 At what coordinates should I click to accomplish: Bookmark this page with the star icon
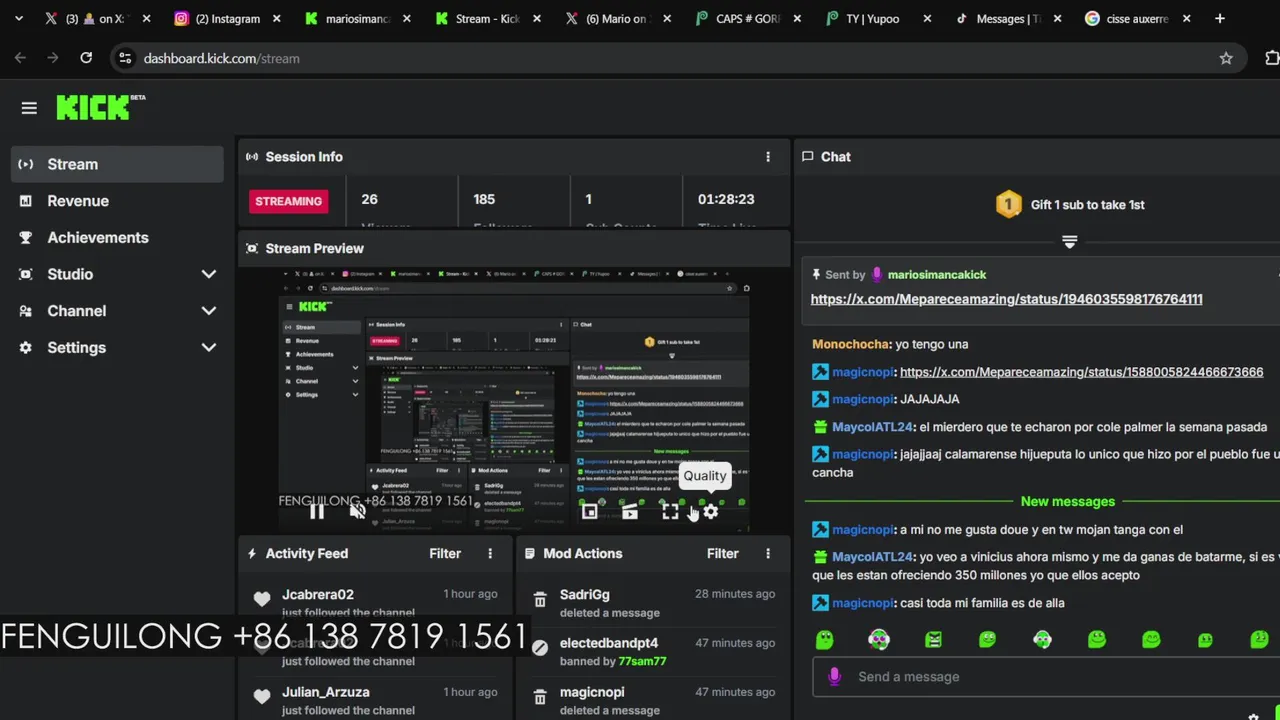pyautogui.click(x=1226, y=58)
